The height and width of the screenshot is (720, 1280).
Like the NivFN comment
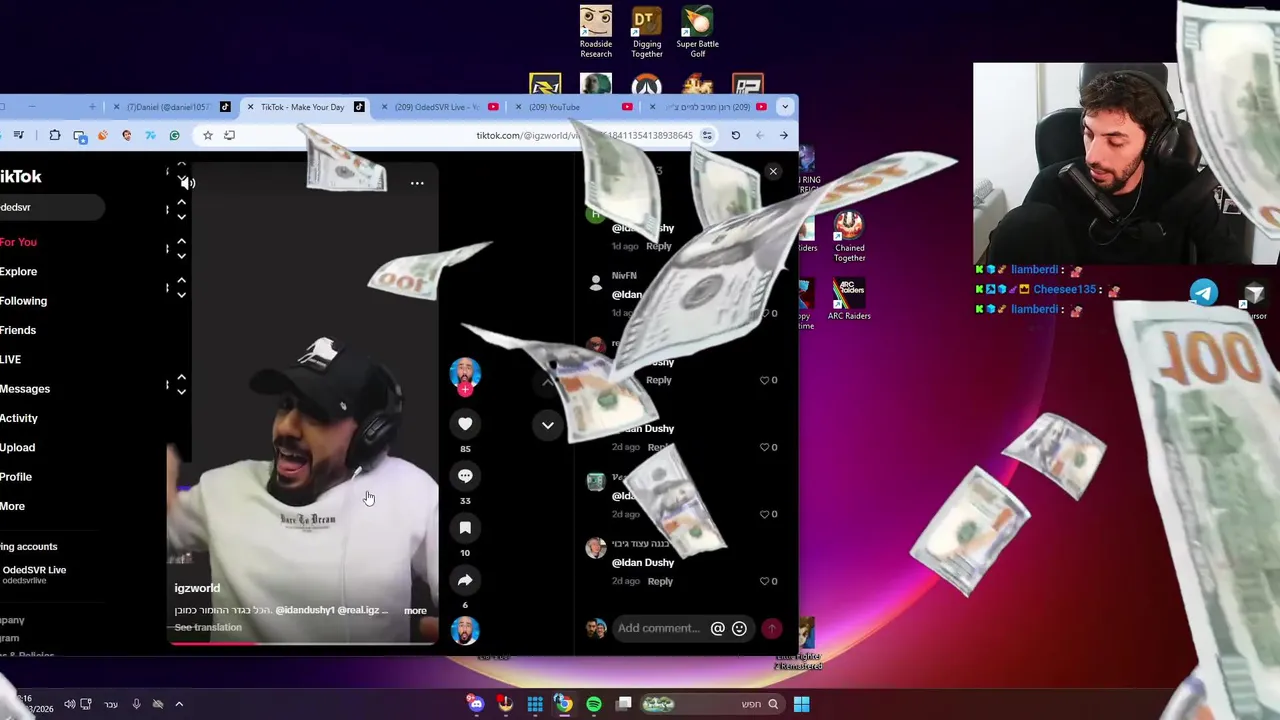(768, 313)
